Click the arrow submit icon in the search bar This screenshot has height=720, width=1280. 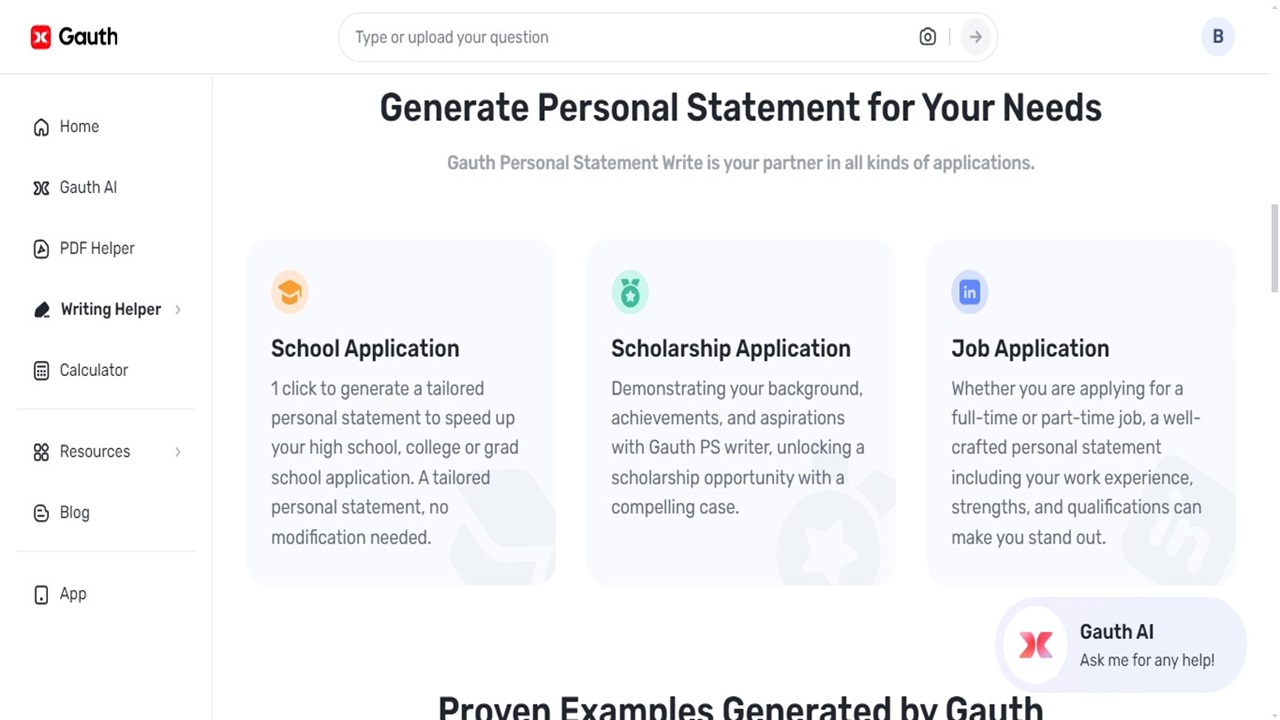[x=975, y=36]
